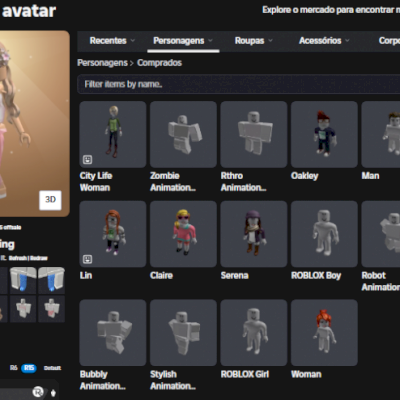Open the Bubbly Animation pack thumbnail

click(113, 332)
